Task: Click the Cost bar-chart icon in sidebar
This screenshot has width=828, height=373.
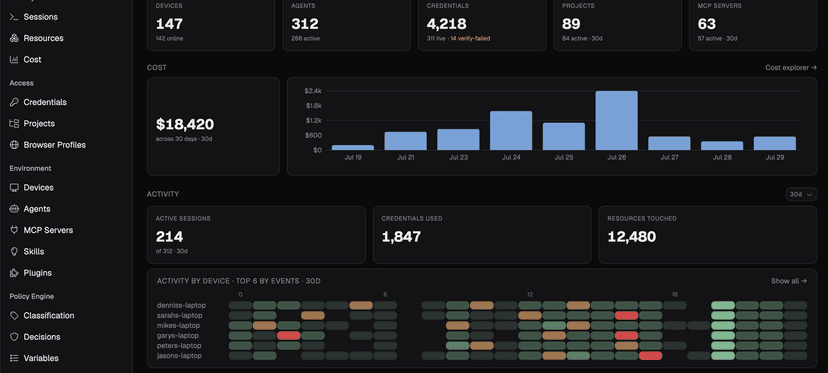Action: [x=14, y=60]
